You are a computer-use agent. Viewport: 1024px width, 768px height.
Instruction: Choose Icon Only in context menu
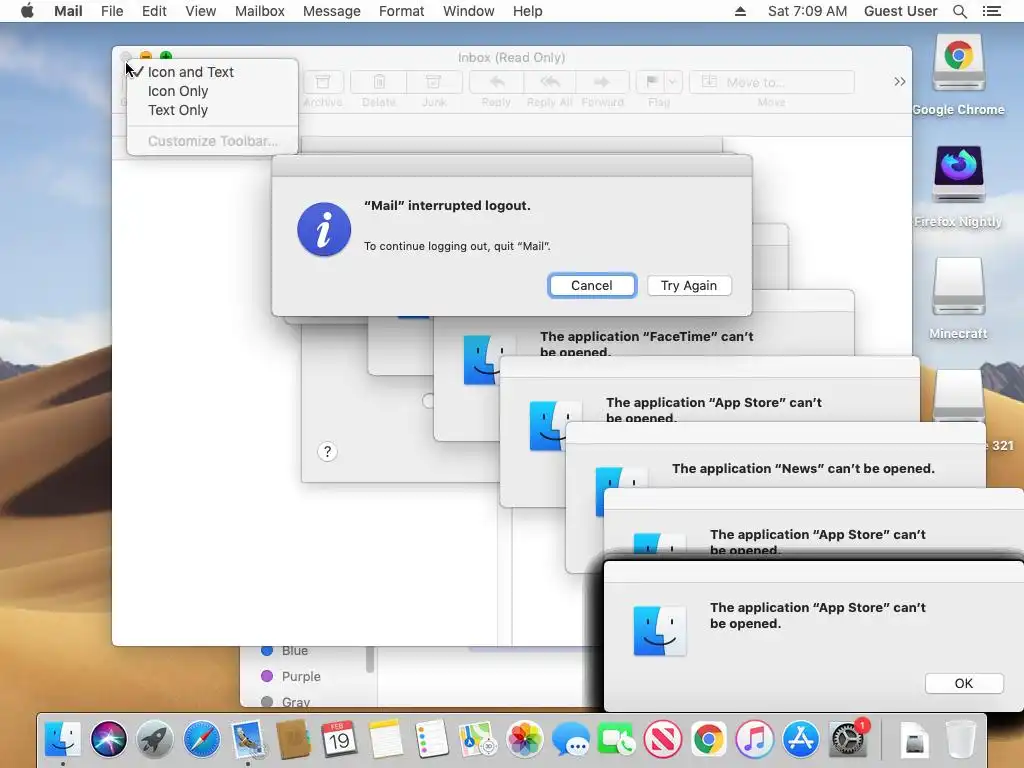tap(212, 91)
